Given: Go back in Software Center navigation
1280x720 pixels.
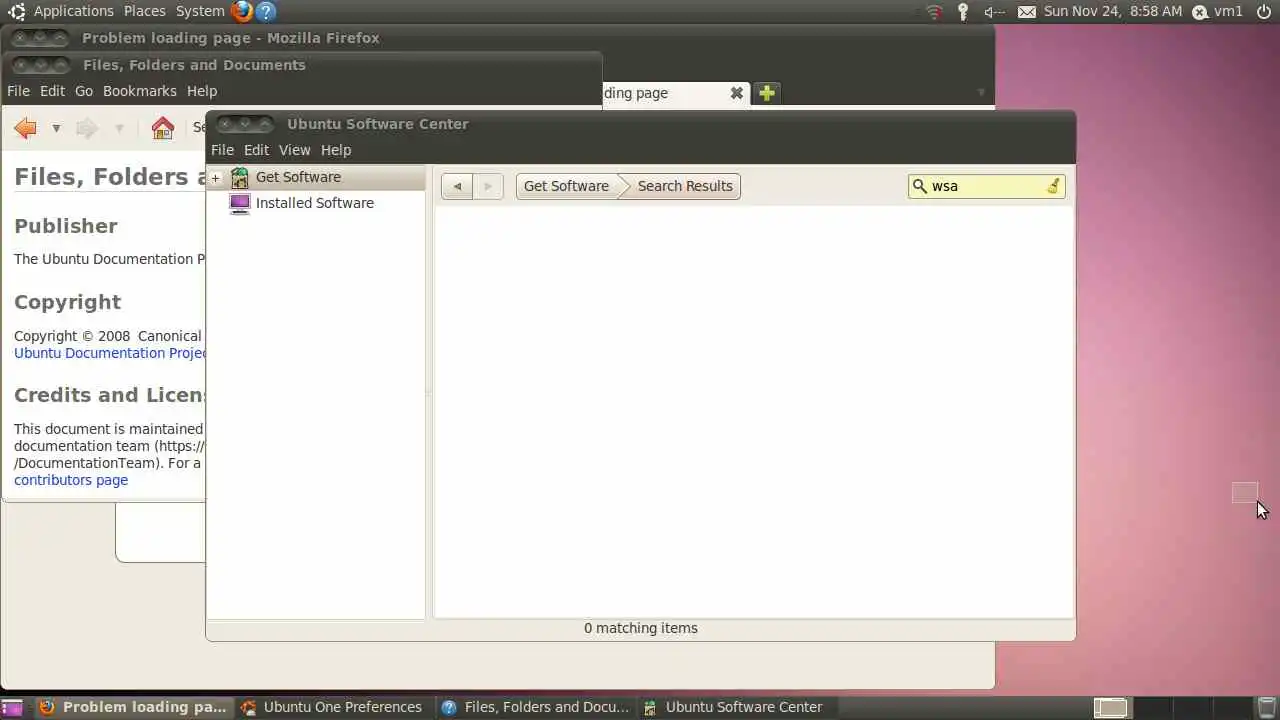Looking at the screenshot, I should click(457, 186).
